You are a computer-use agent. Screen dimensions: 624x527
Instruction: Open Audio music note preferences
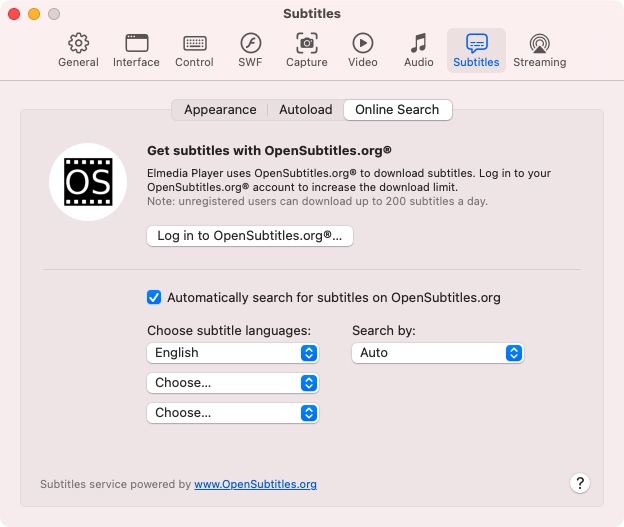pos(419,50)
